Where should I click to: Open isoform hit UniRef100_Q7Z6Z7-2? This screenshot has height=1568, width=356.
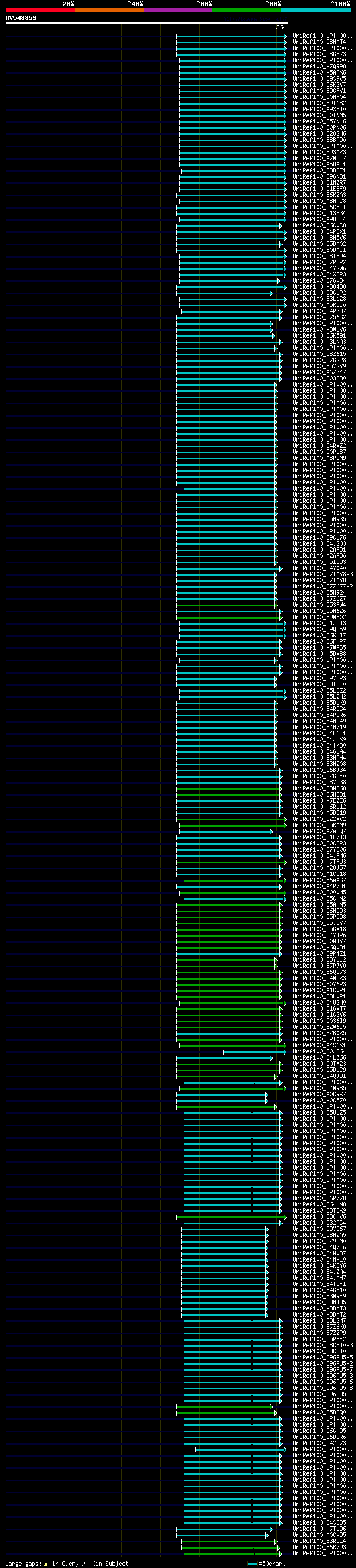pyautogui.click(x=322, y=586)
